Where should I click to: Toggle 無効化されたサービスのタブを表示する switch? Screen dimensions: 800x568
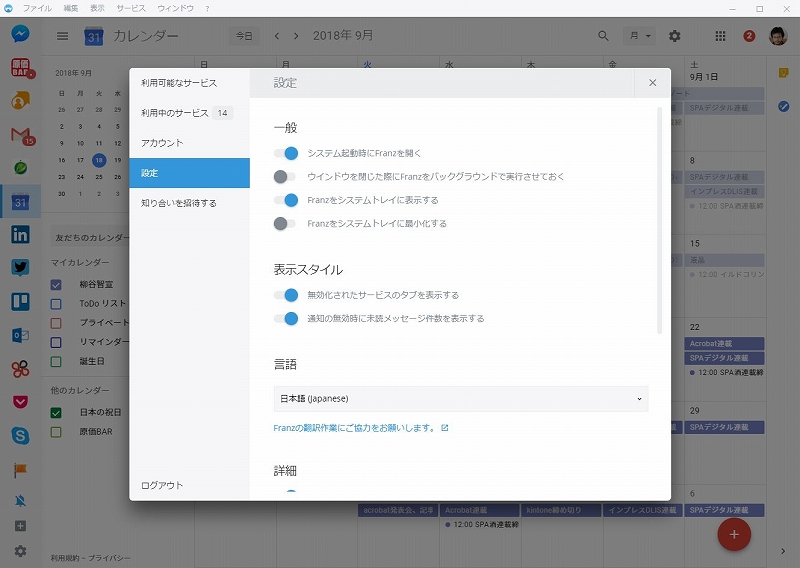tap(286, 295)
